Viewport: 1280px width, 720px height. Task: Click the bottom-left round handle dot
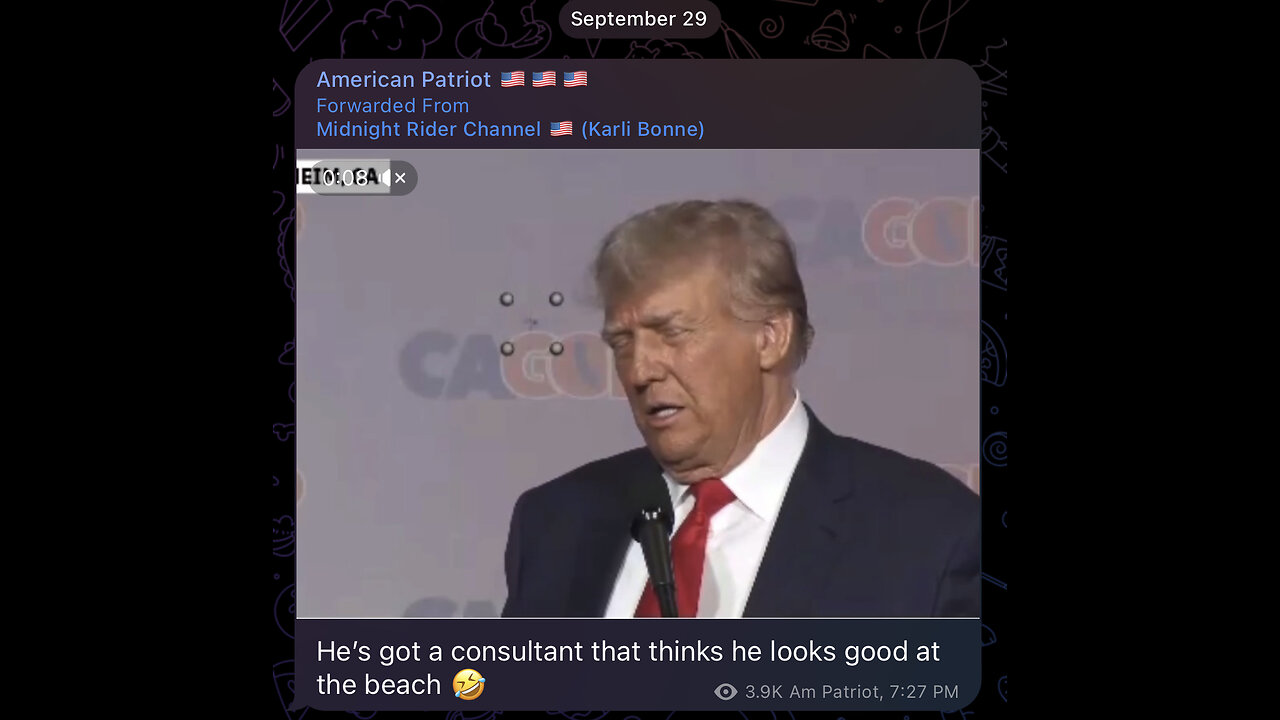coord(507,348)
